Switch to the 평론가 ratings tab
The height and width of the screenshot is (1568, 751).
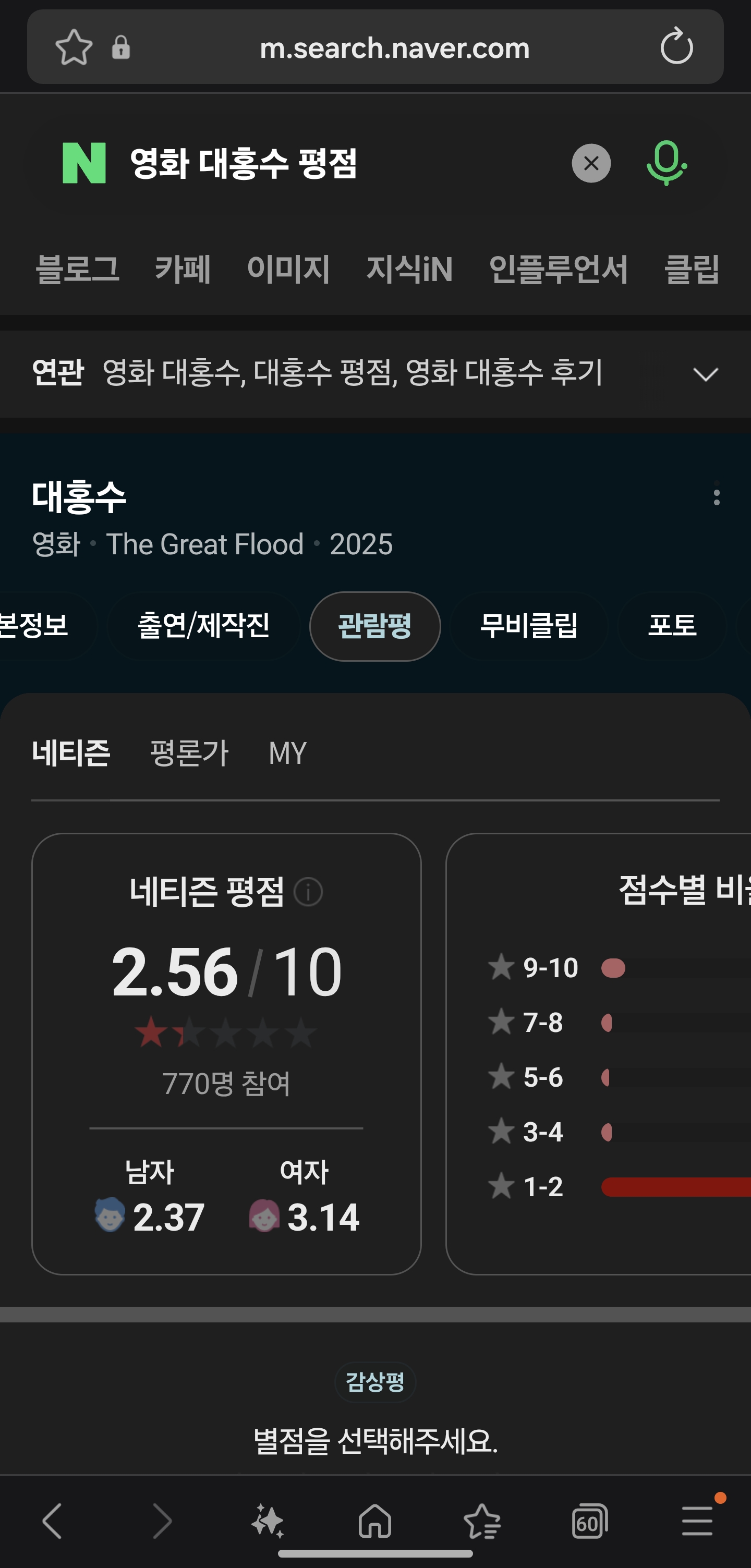189,753
